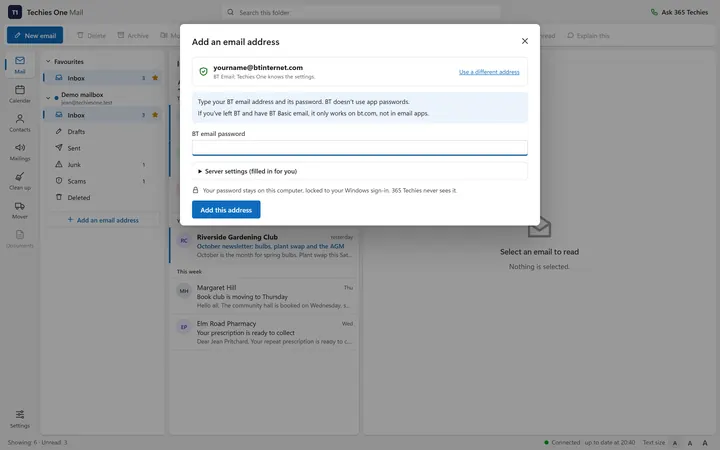Screen dimensions: 720x450
Task: Collapse the Demo mailbox account tree
Action: 48,98
